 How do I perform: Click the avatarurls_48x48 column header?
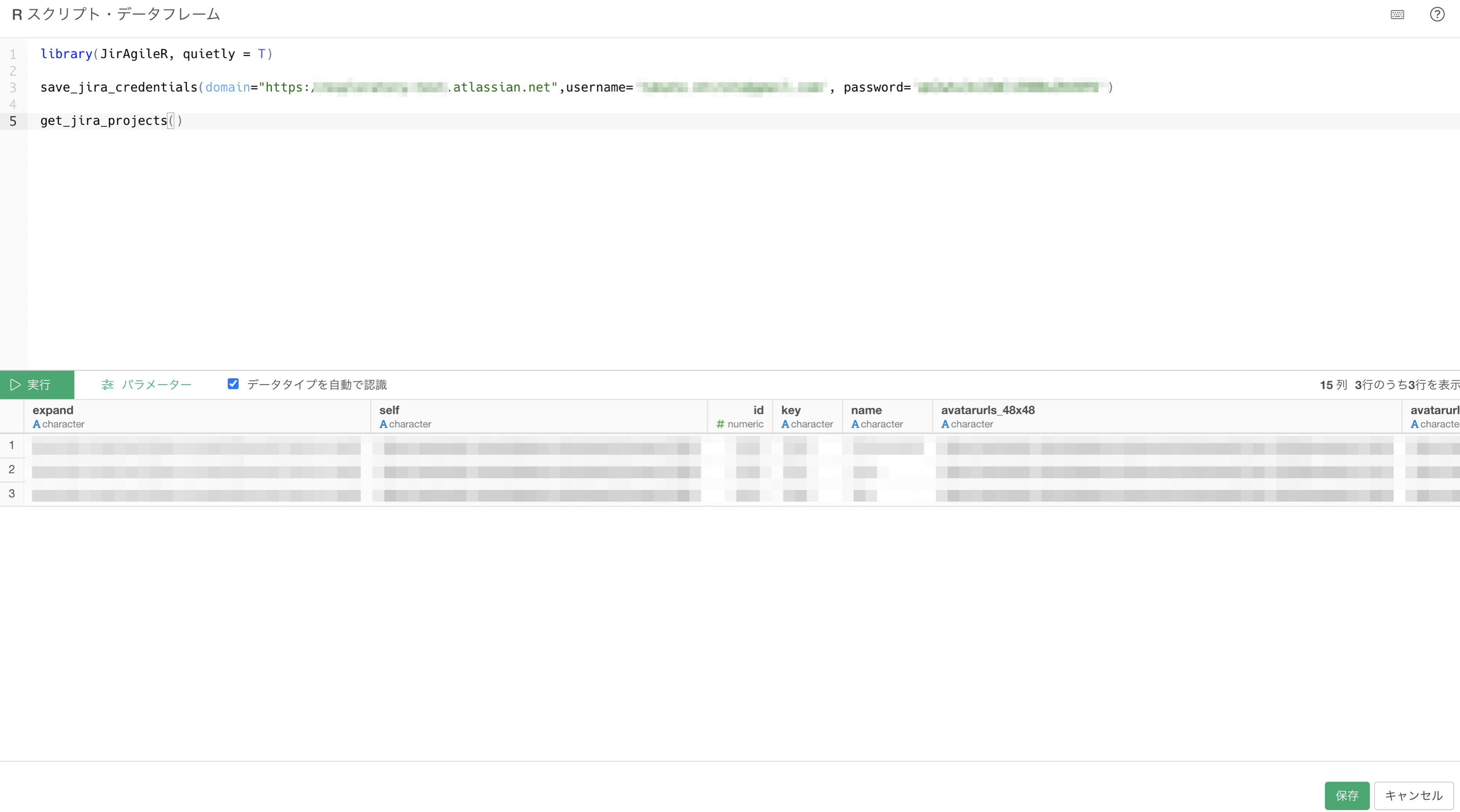[987, 410]
